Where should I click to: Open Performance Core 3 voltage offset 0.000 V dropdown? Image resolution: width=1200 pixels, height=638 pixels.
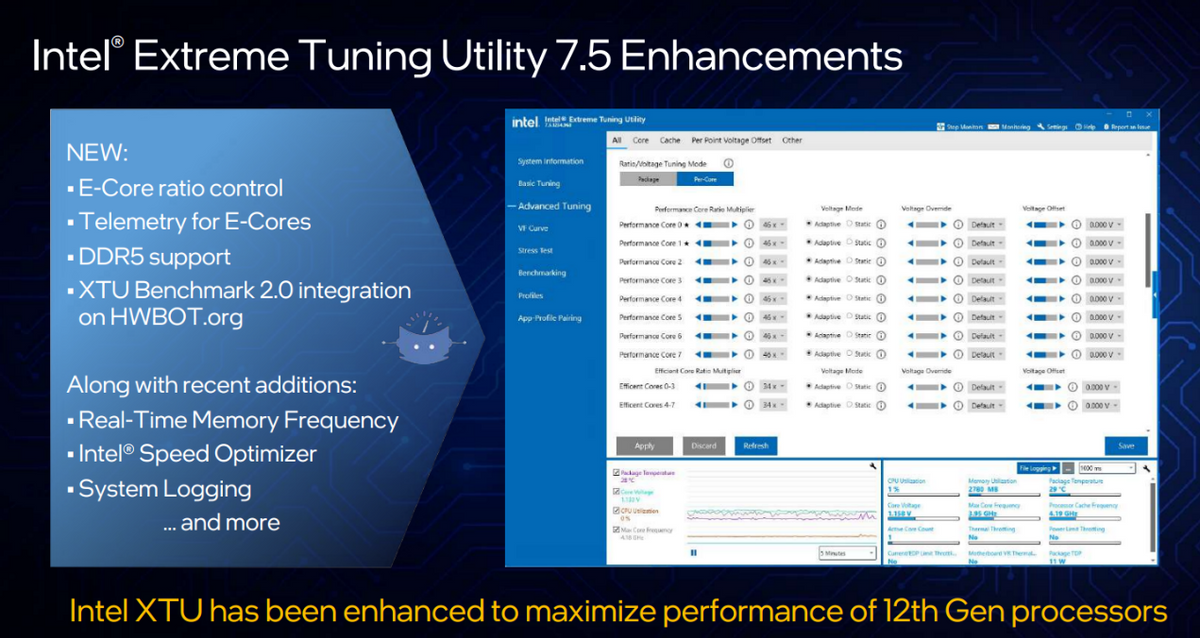(x=1105, y=280)
